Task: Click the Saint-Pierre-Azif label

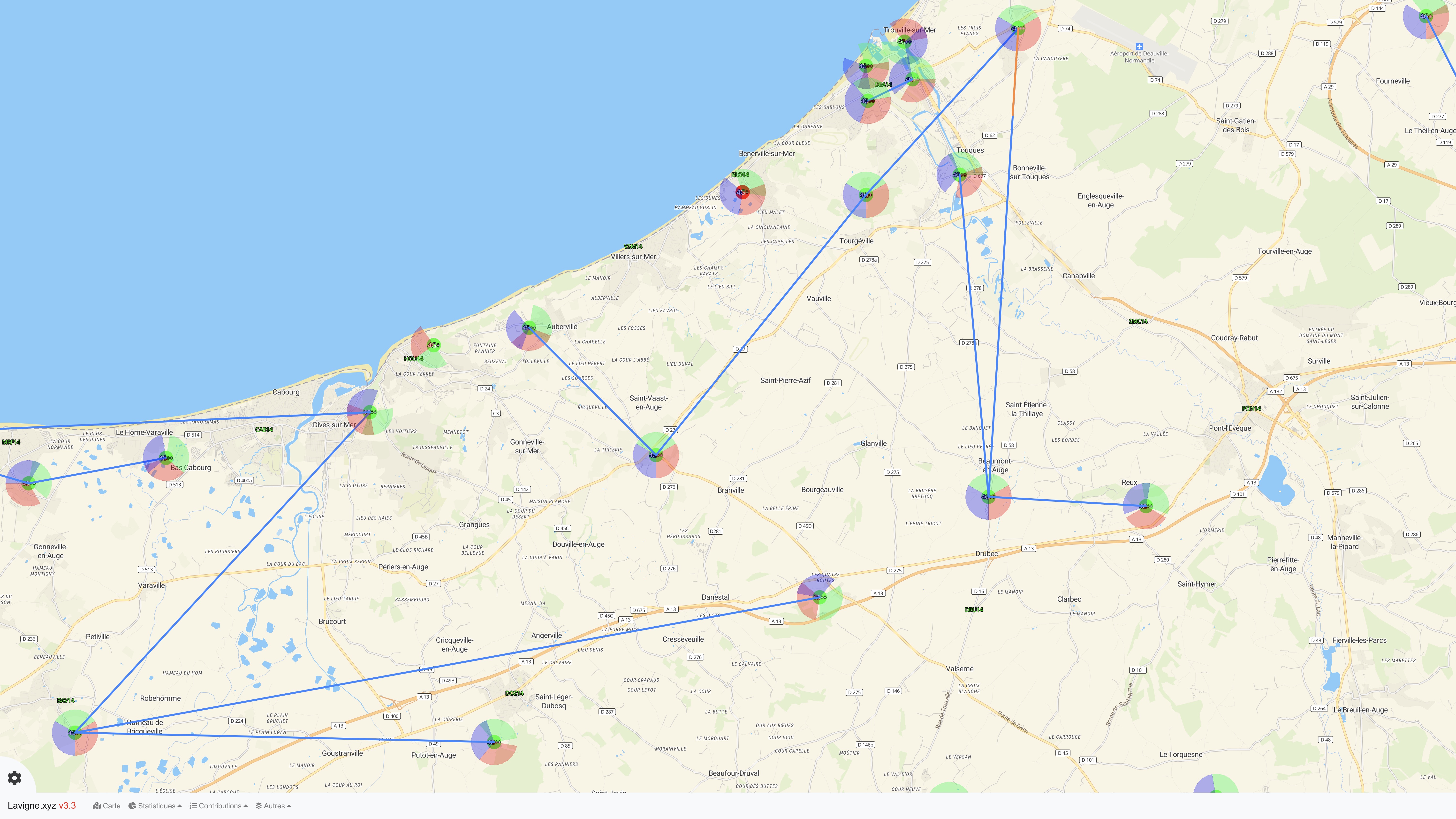Action: pyautogui.click(x=786, y=380)
